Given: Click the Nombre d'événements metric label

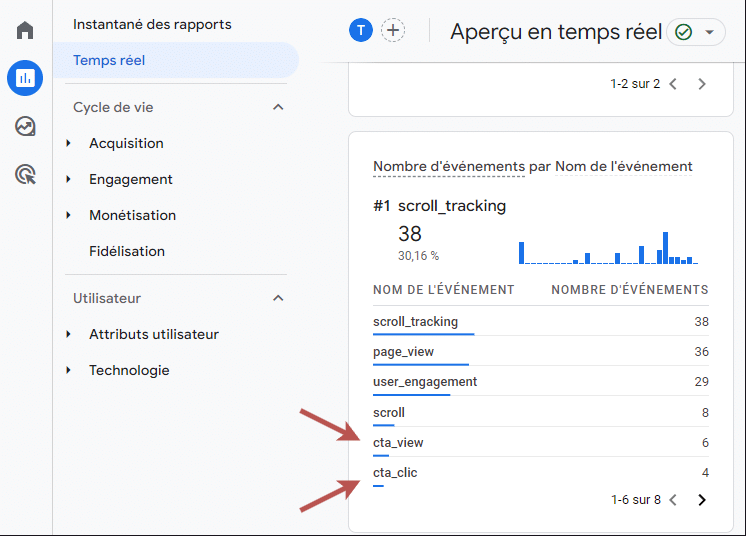Looking at the screenshot, I should [x=448, y=166].
